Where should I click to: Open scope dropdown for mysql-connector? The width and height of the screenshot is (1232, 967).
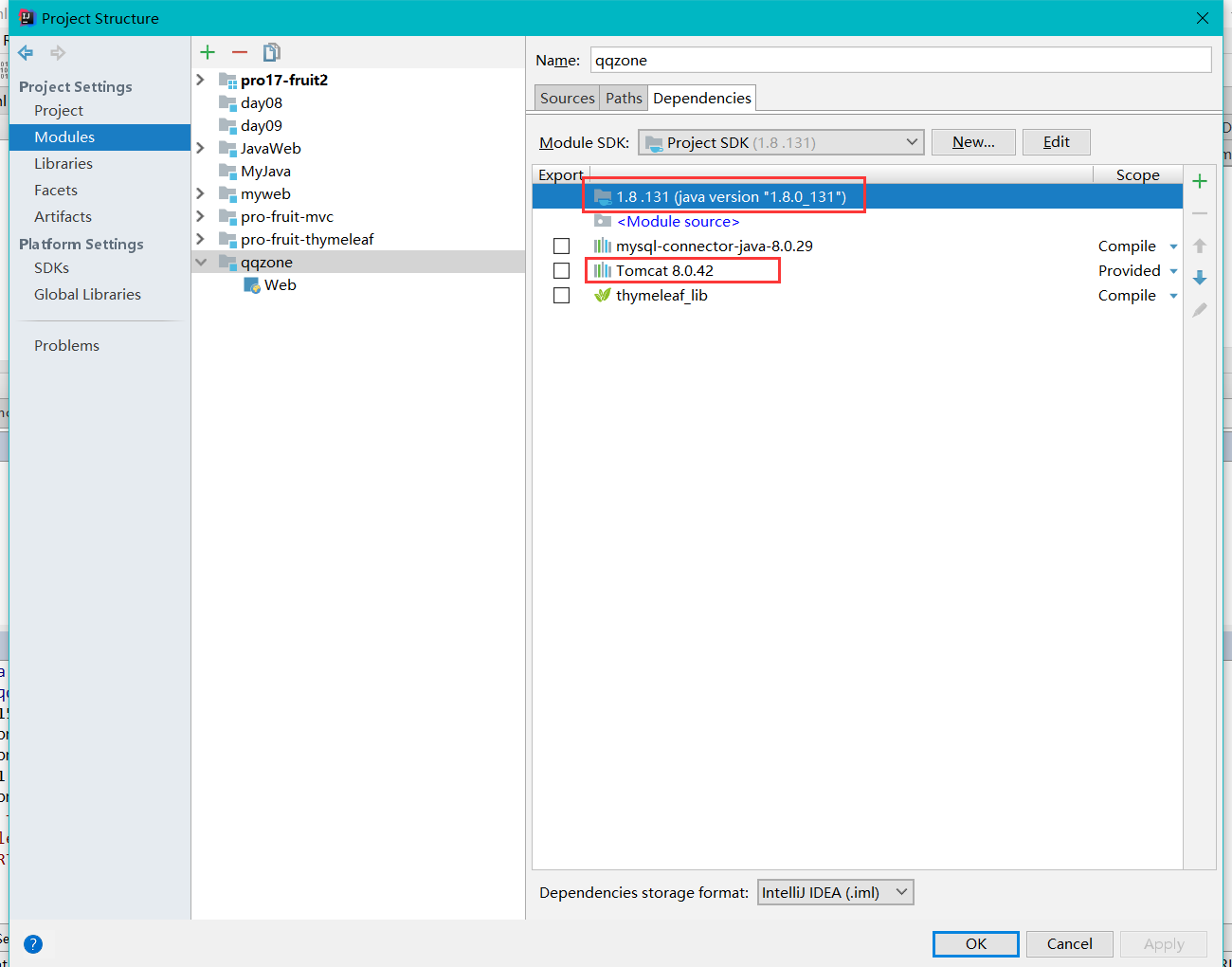tap(1173, 246)
